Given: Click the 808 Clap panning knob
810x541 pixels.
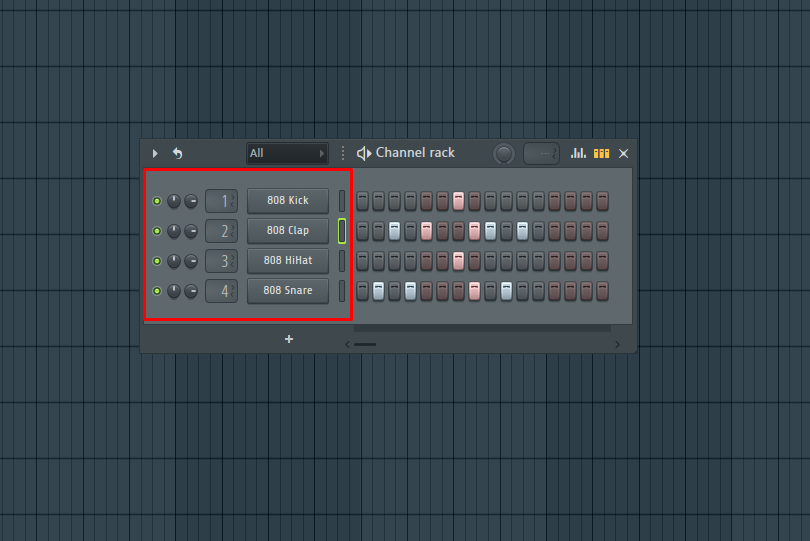Looking at the screenshot, I should pyautogui.click(x=174, y=231).
